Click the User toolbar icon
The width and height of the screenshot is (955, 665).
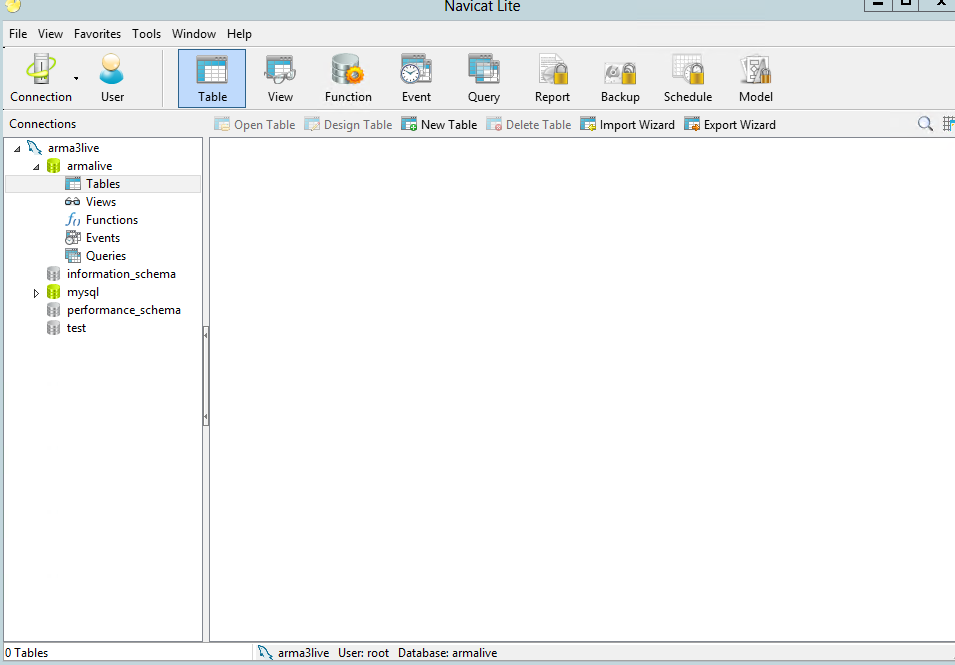point(112,78)
